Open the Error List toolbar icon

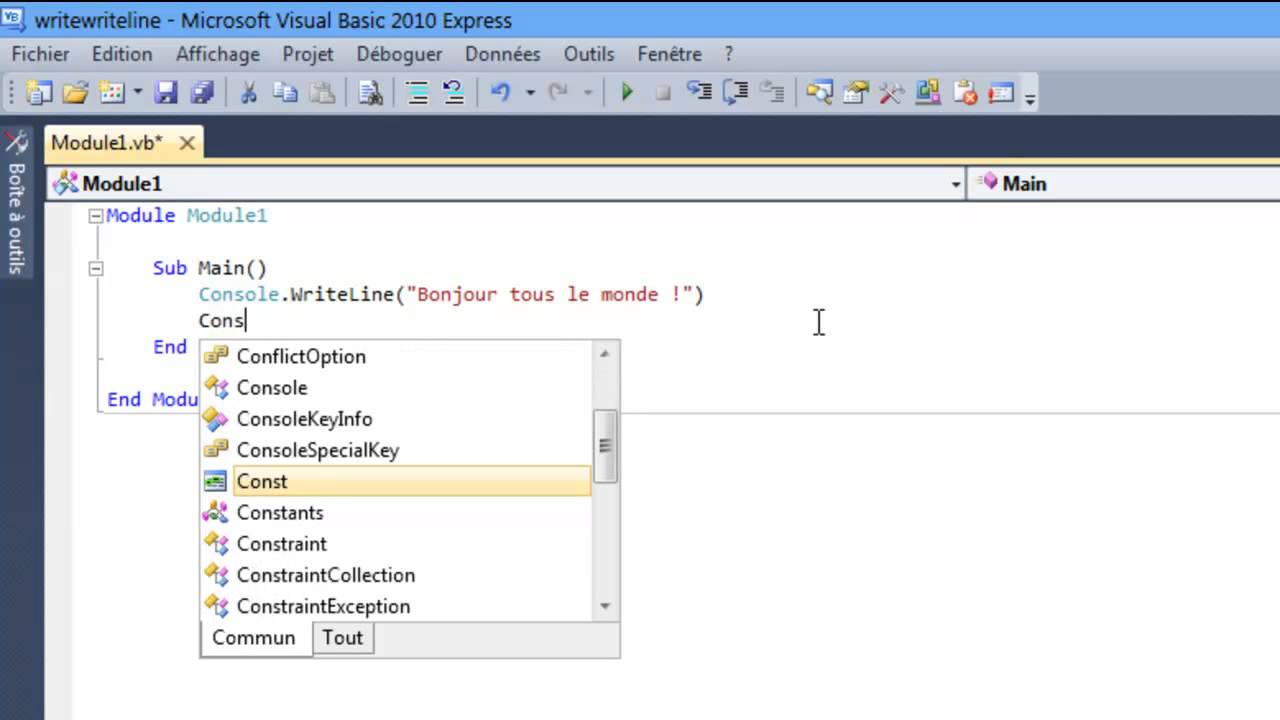[965, 93]
